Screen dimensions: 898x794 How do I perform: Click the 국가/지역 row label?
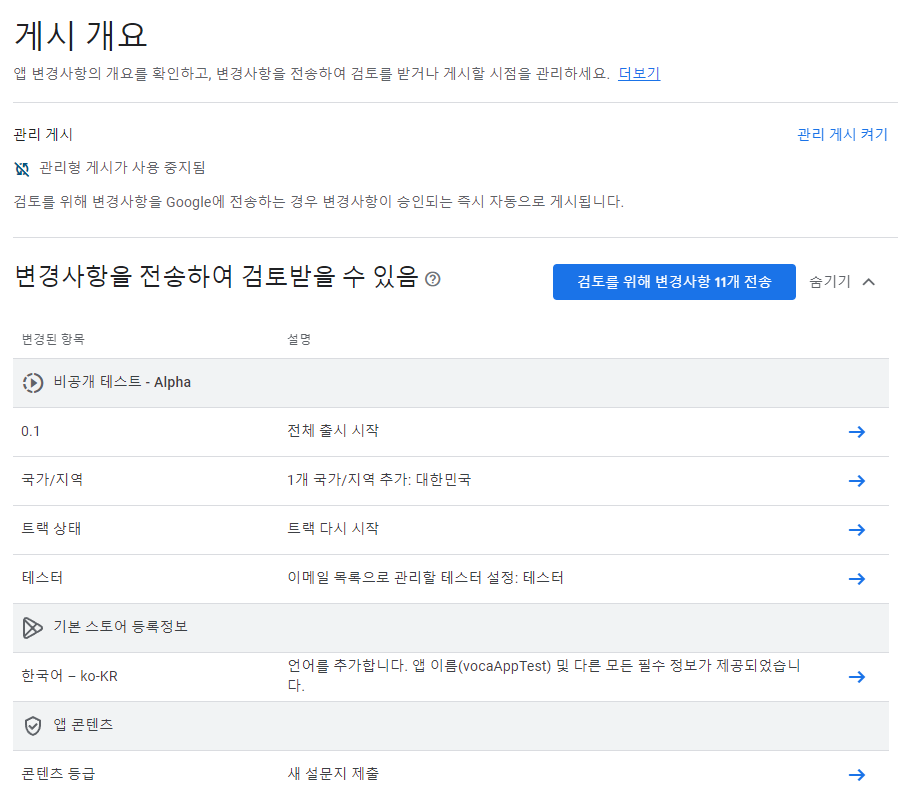pos(52,479)
